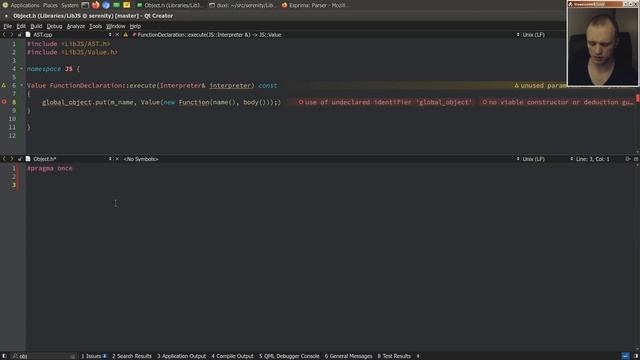
Task: Click the interpreter parameter on line 6
Action: [x=230, y=86]
